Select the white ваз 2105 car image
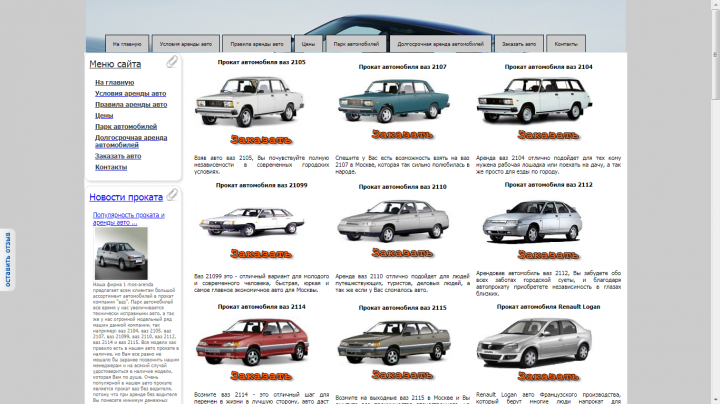The height and width of the screenshot is (404, 720). (249, 101)
